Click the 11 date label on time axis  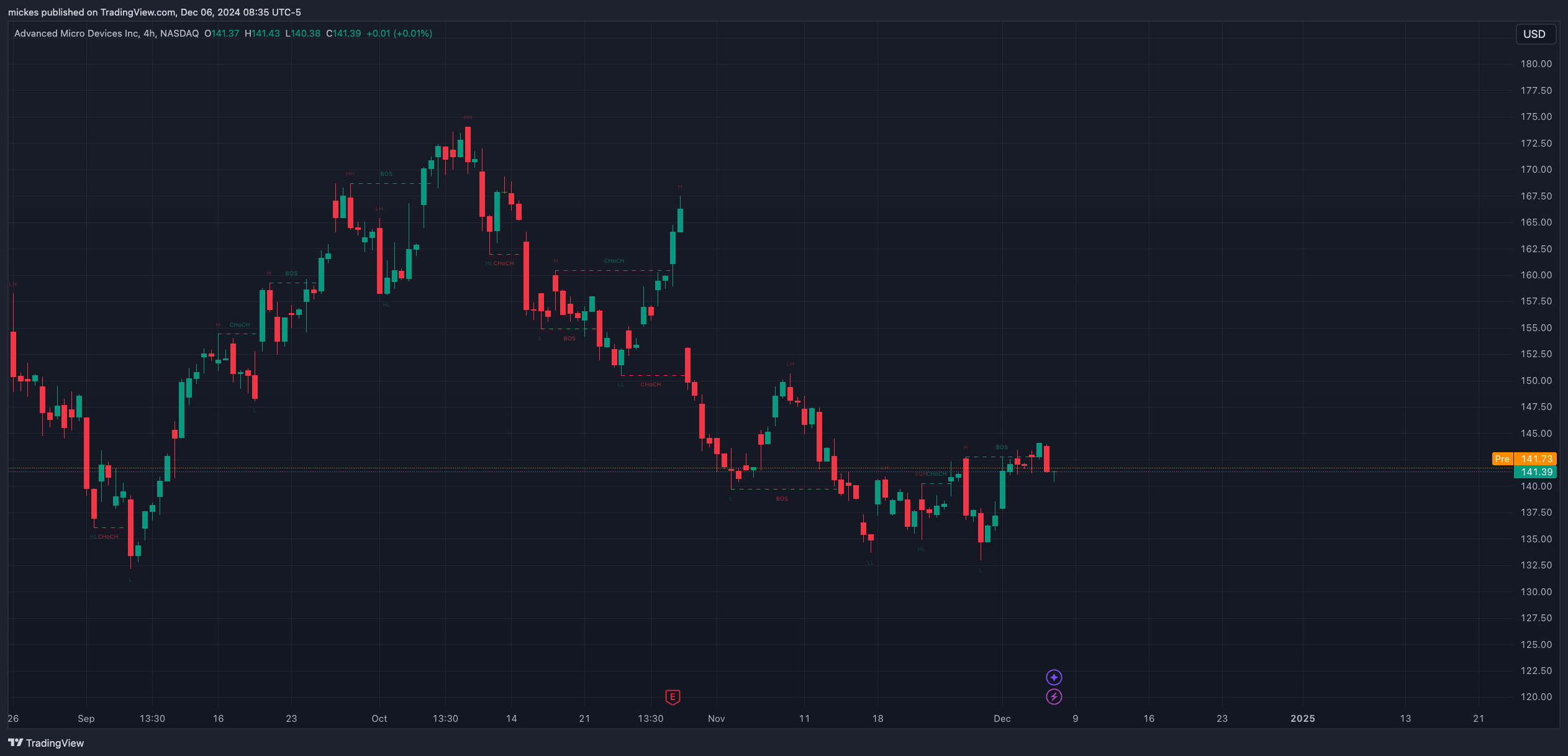click(x=805, y=719)
